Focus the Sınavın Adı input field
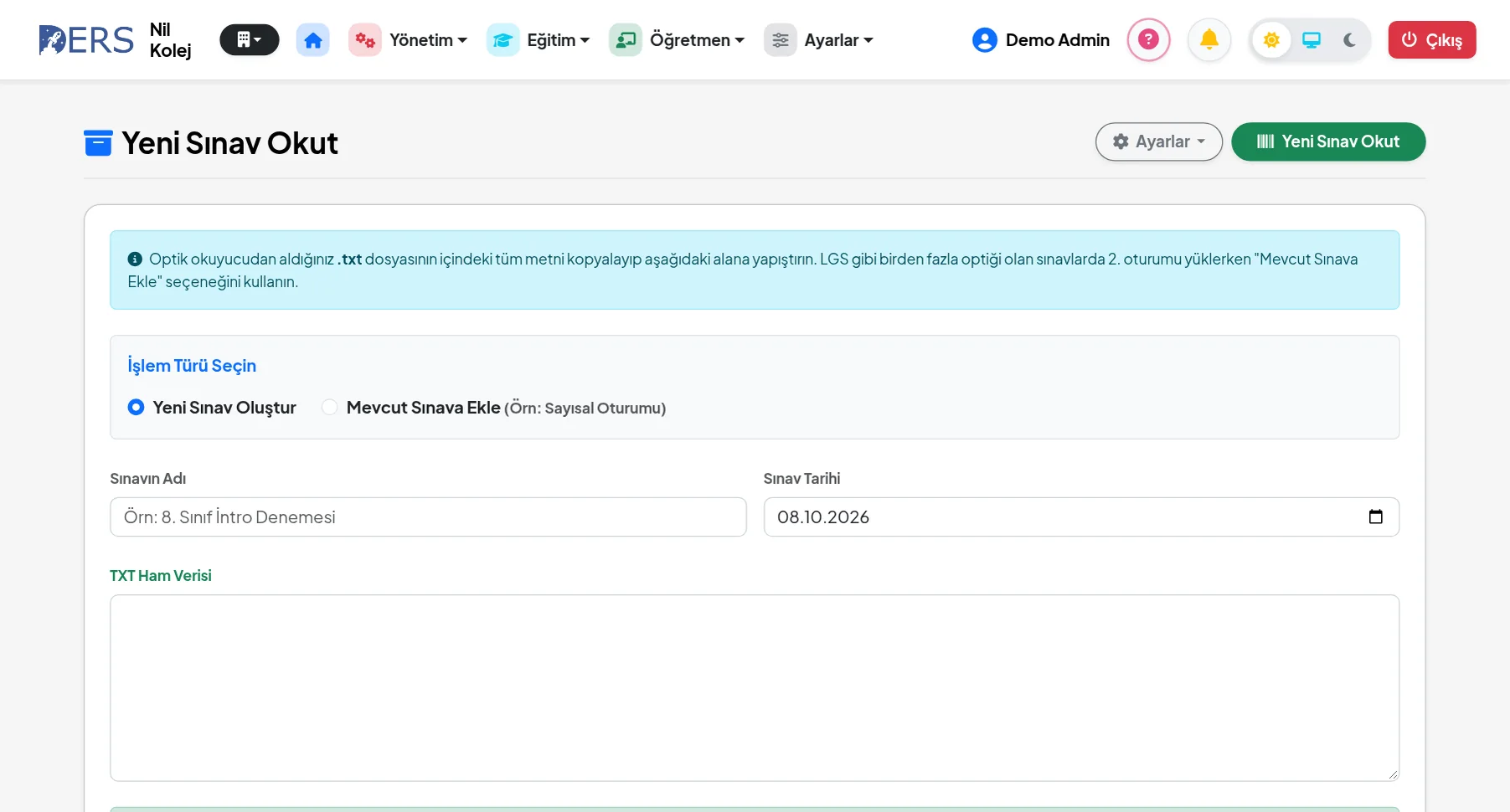The width and height of the screenshot is (1510, 812). (x=428, y=516)
